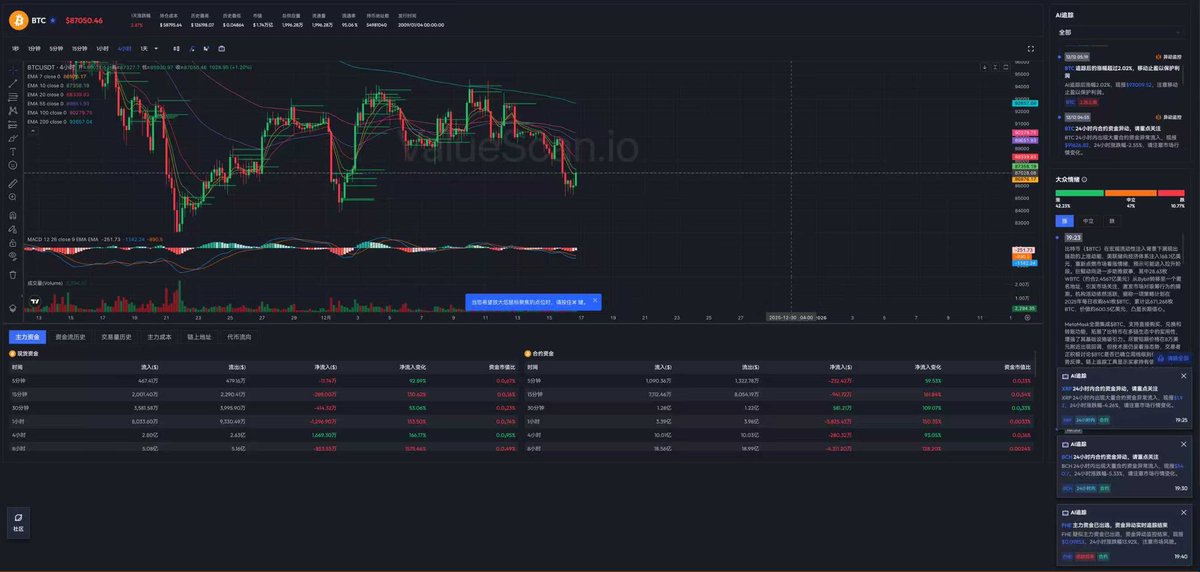Image resolution: width=1200 pixels, height=572 pixels.
Task: Activate the zoom-in tool
Action: 13,197
